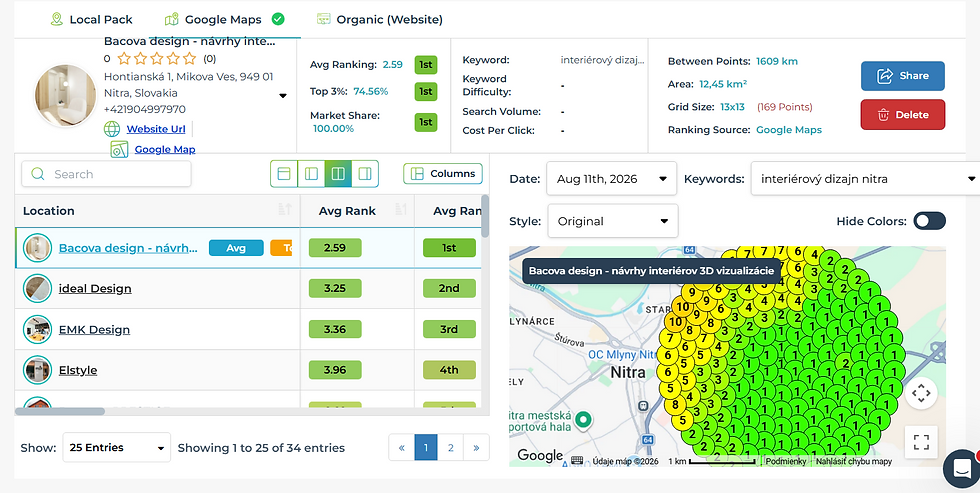Click the yellow grid point marked 8 at the bottom left
The height and width of the screenshot is (493, 980).
click(x=676, y=404)
